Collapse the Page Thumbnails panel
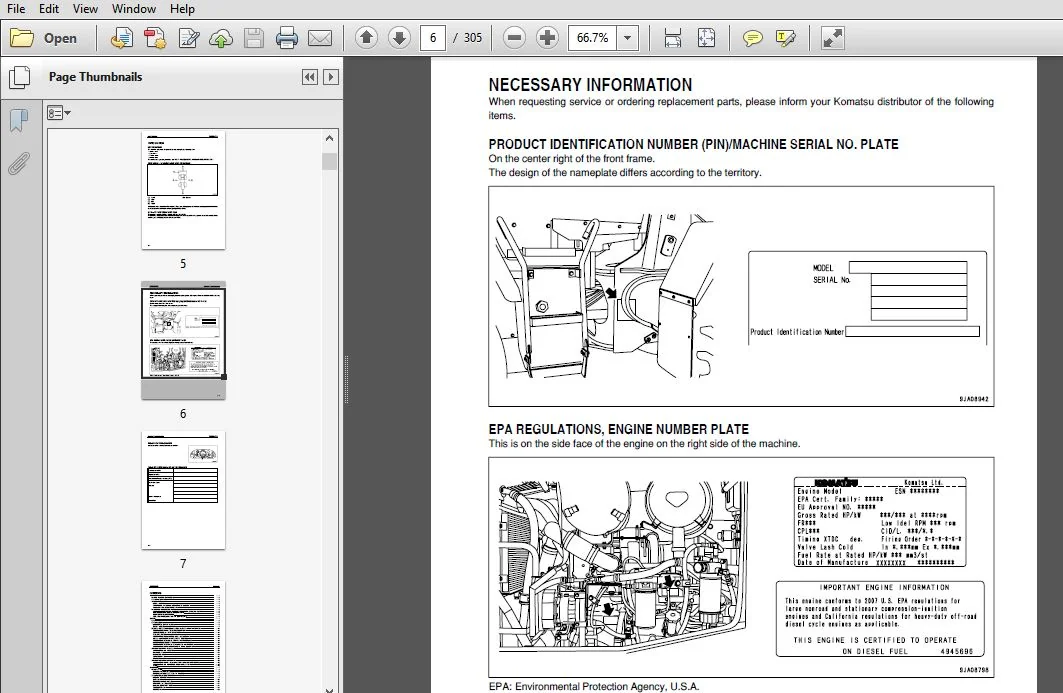Screen dimensions: 1063x693 (310, 77)
